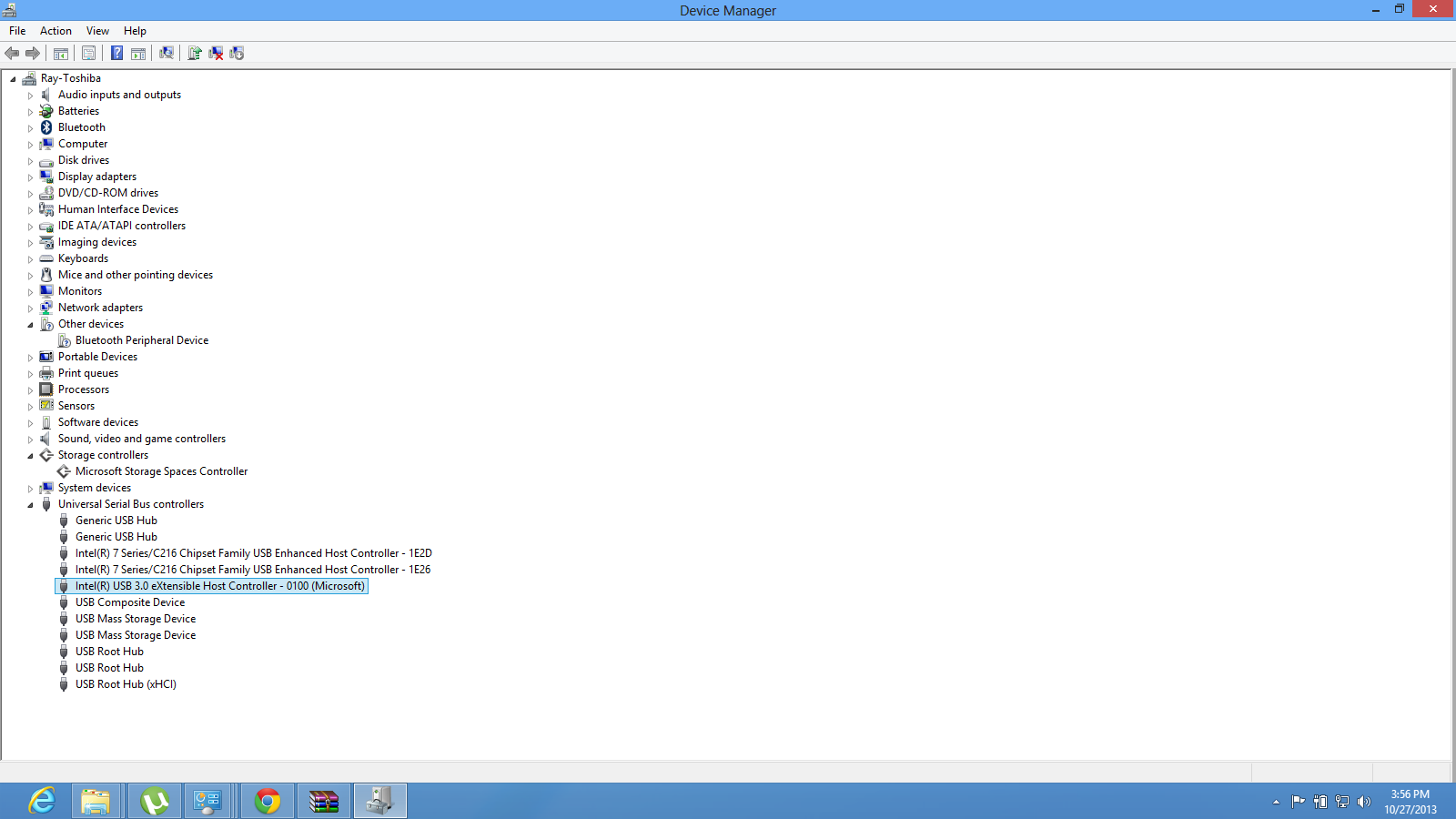This screenshot has width=1456, height=819.
Task: Select IDE ATA/ATAPI controllers category
Action: click(x=122, y=226)
